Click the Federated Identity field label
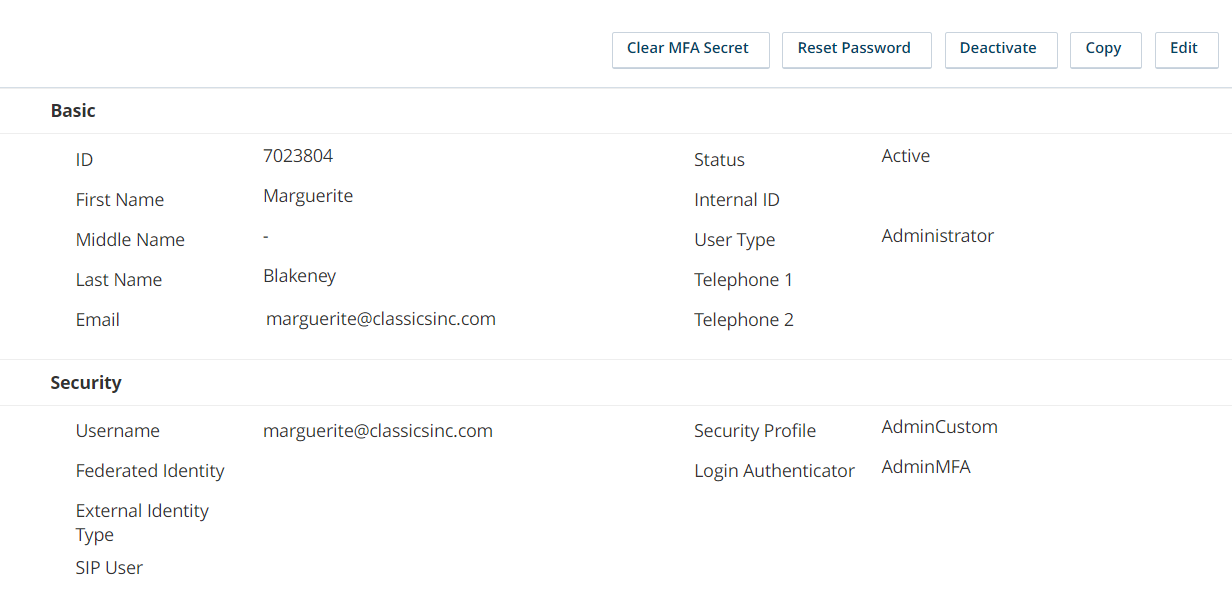 (150, 471)
